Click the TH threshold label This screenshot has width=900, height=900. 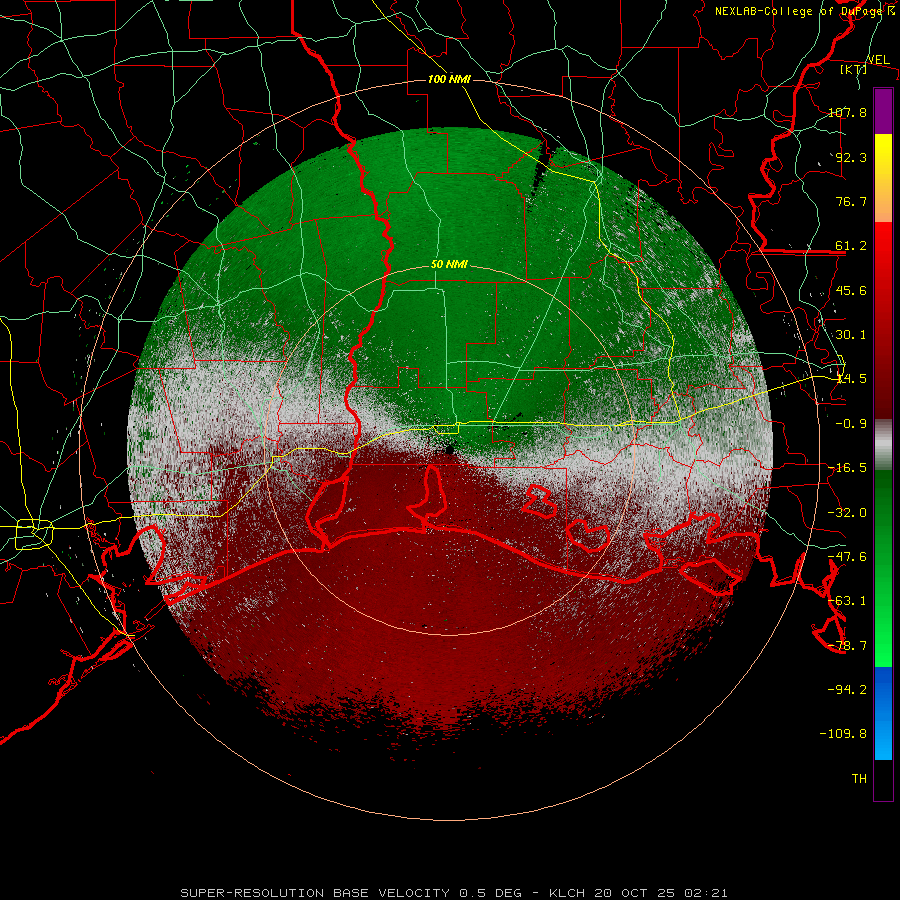[859, 778]
